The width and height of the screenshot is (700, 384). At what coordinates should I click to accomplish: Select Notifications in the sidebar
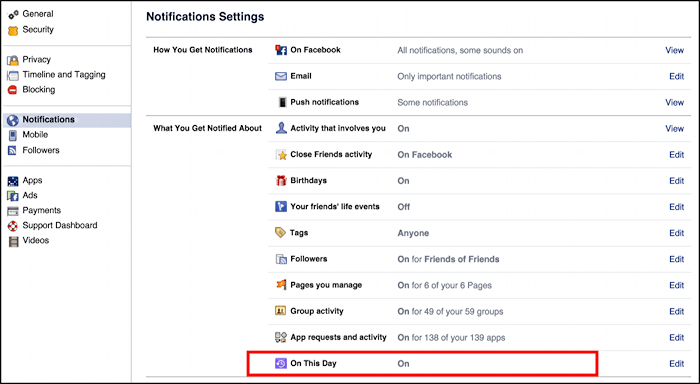67,120
